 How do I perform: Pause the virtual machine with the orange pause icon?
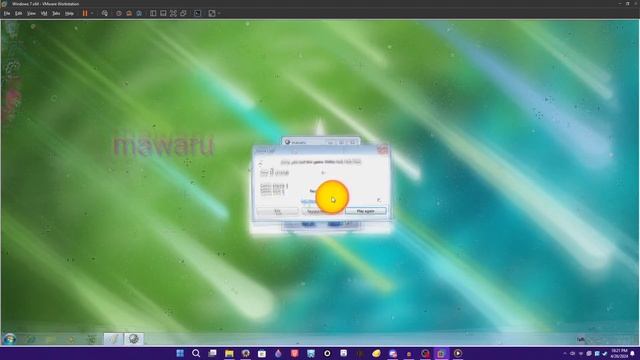(x=85, y=13)
